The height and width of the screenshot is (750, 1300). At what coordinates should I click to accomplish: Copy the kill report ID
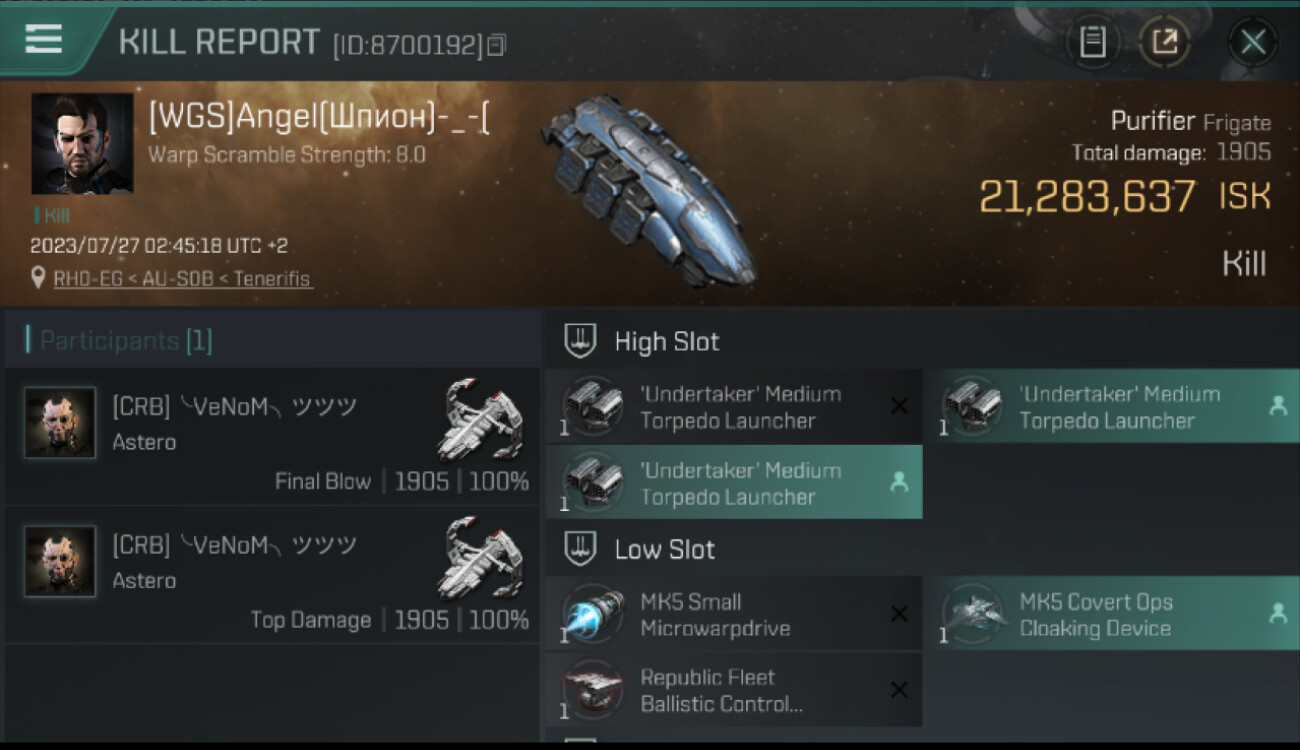498,45
